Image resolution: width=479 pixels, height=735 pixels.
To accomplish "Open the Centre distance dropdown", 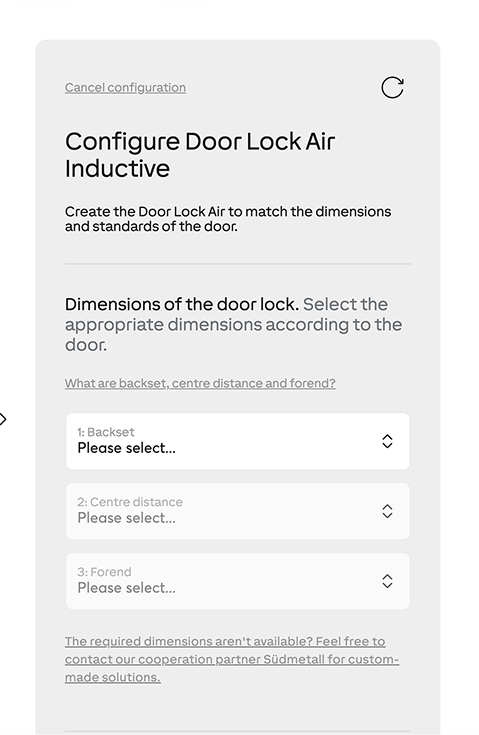I will (x=238, y=511).
